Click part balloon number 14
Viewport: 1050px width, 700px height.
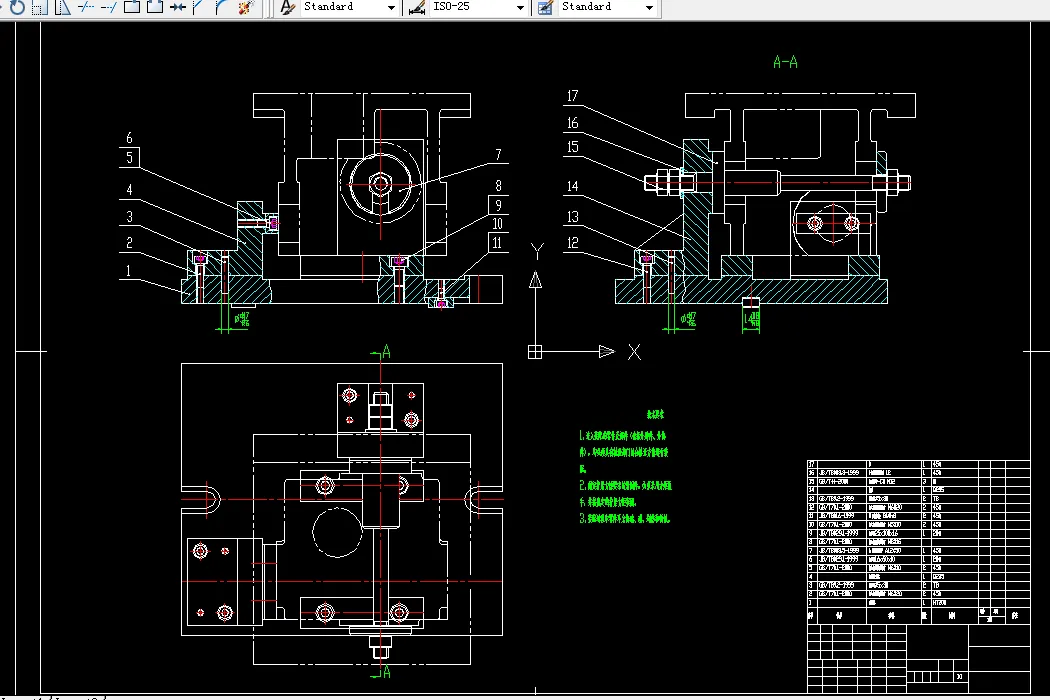pos(573,186)
